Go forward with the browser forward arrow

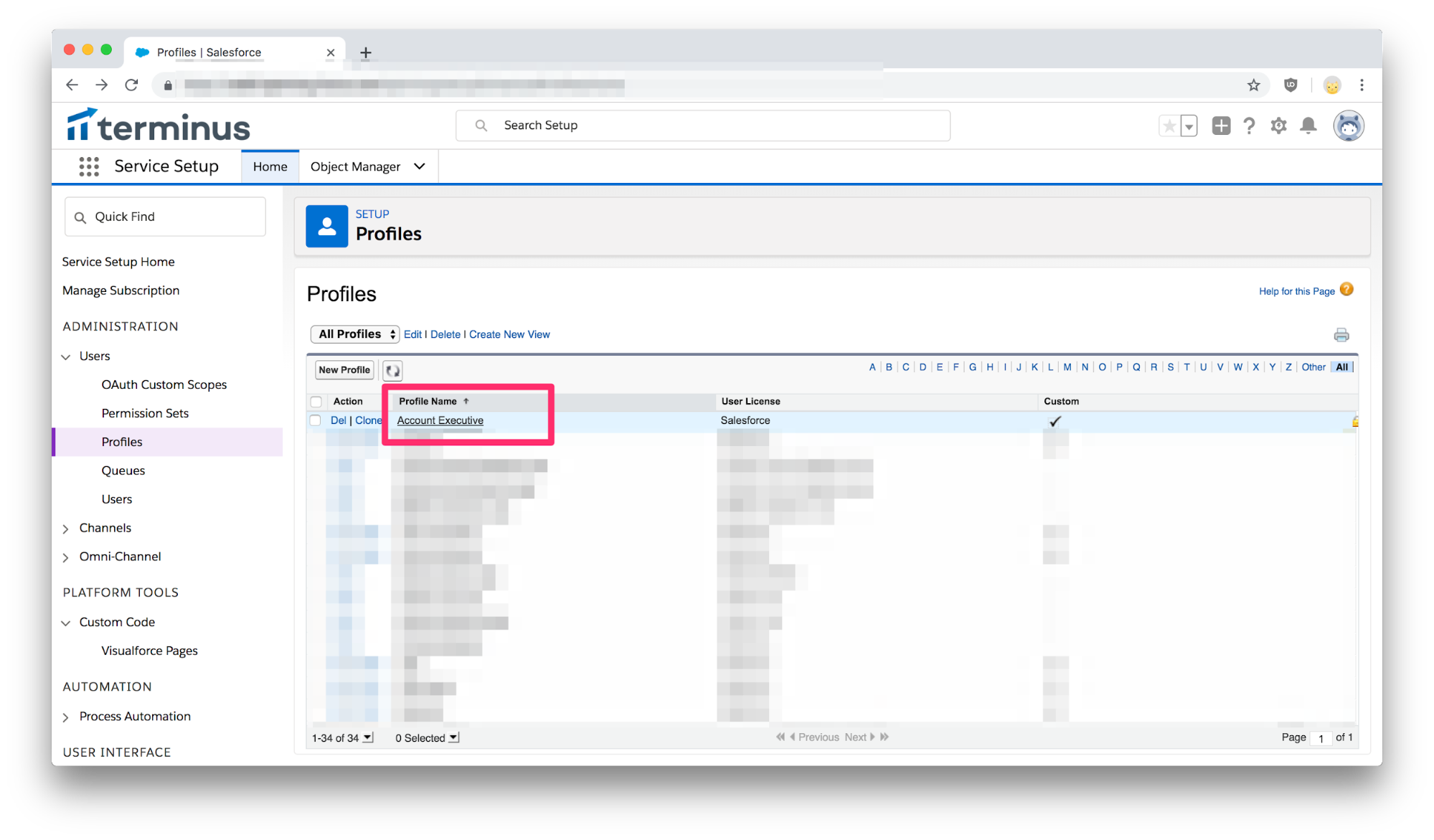102,85
